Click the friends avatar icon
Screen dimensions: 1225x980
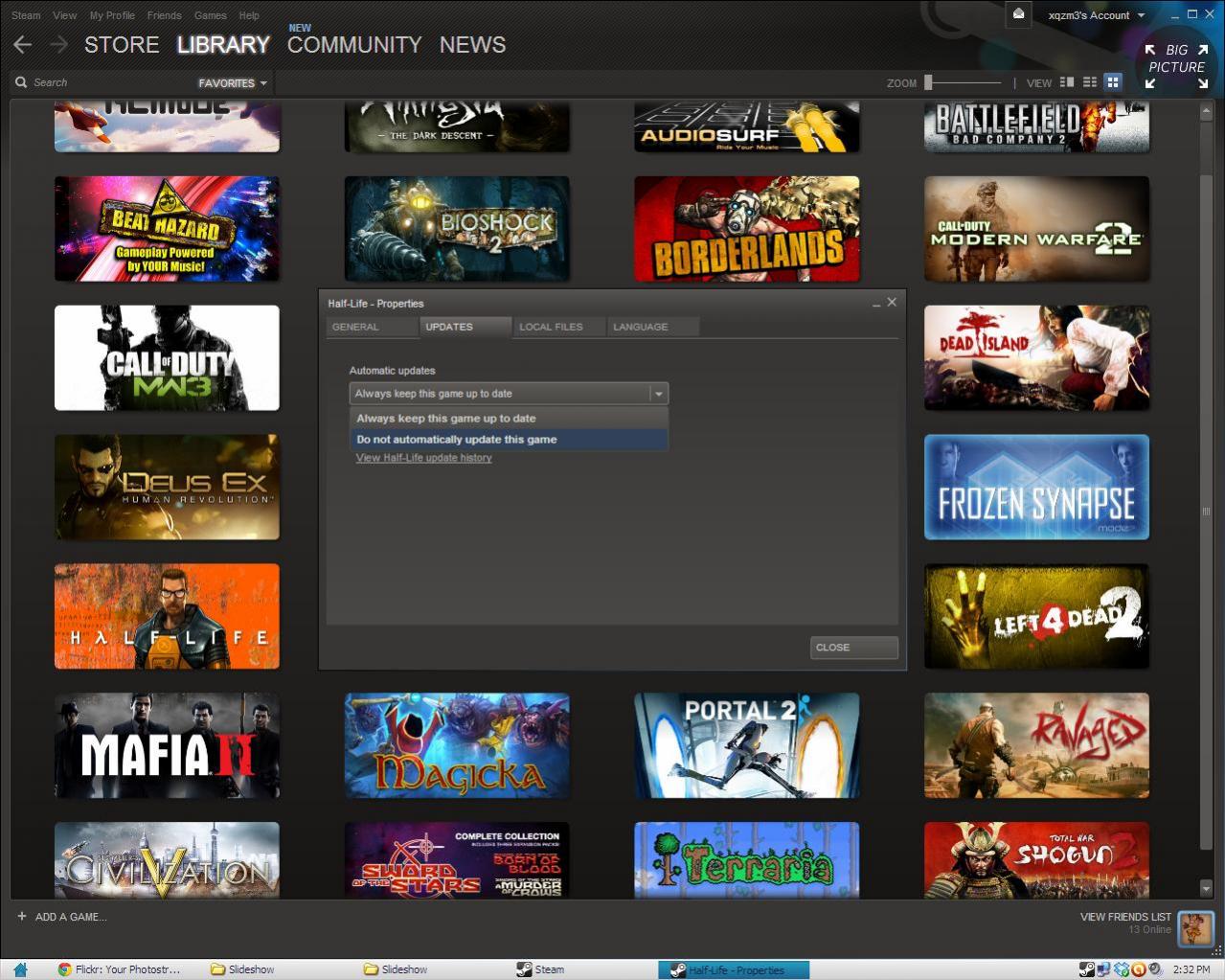(1194, 927)
